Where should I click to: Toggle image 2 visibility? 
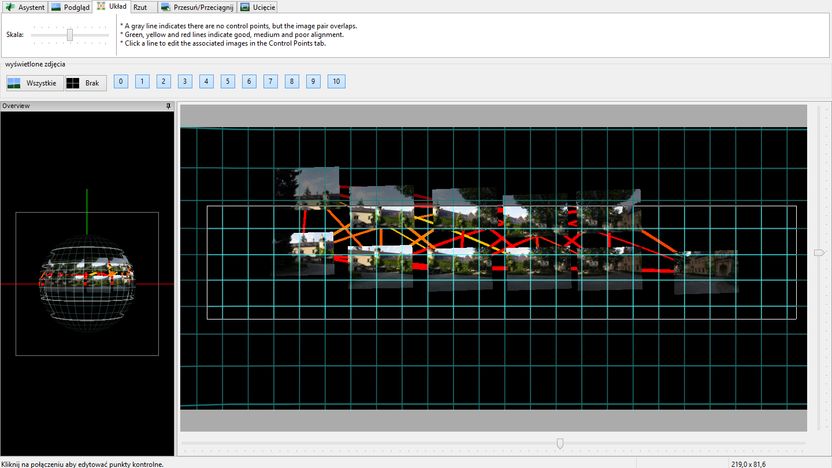coord(163,81)
